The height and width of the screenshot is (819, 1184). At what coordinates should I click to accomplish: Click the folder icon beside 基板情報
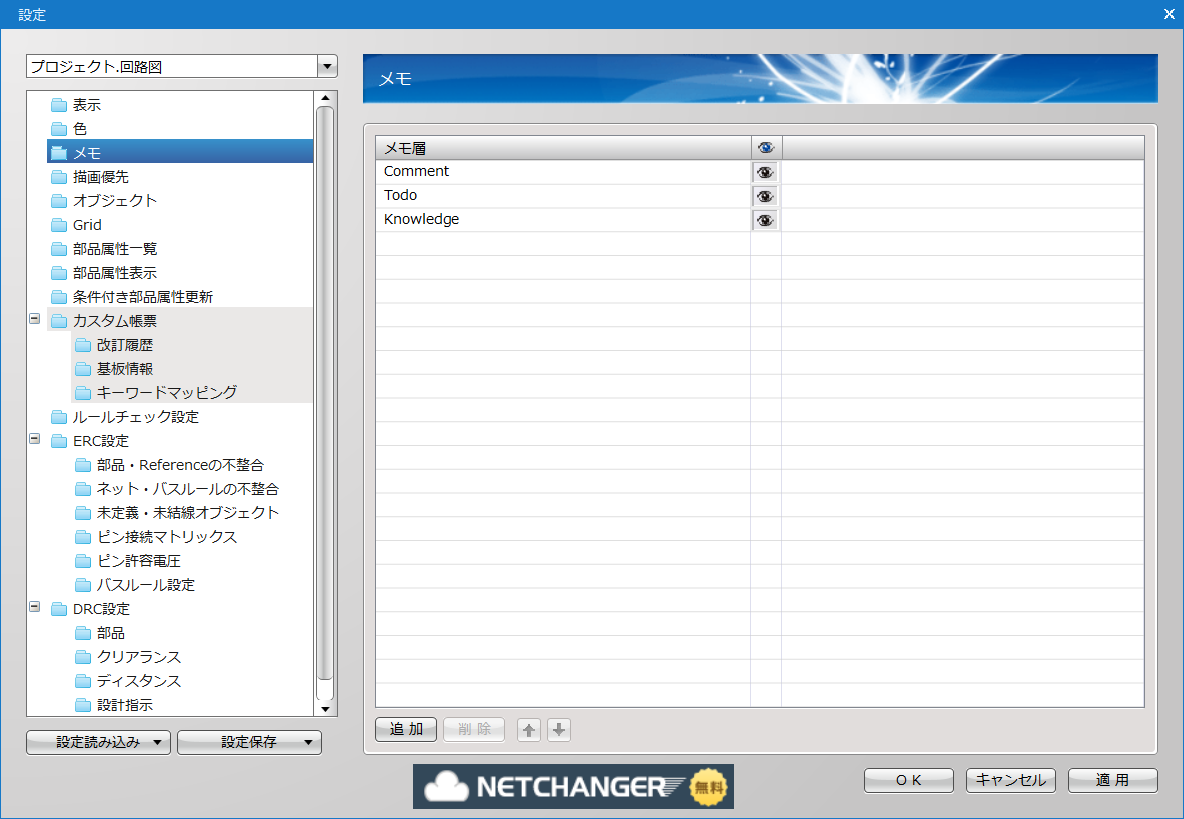coord(83,369)
